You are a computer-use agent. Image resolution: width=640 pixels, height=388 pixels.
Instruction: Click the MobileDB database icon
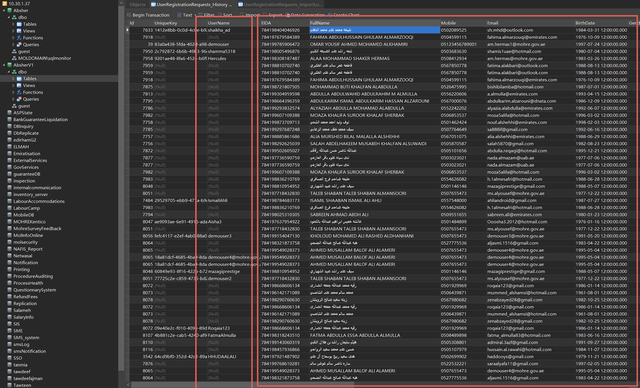point(9,215)
